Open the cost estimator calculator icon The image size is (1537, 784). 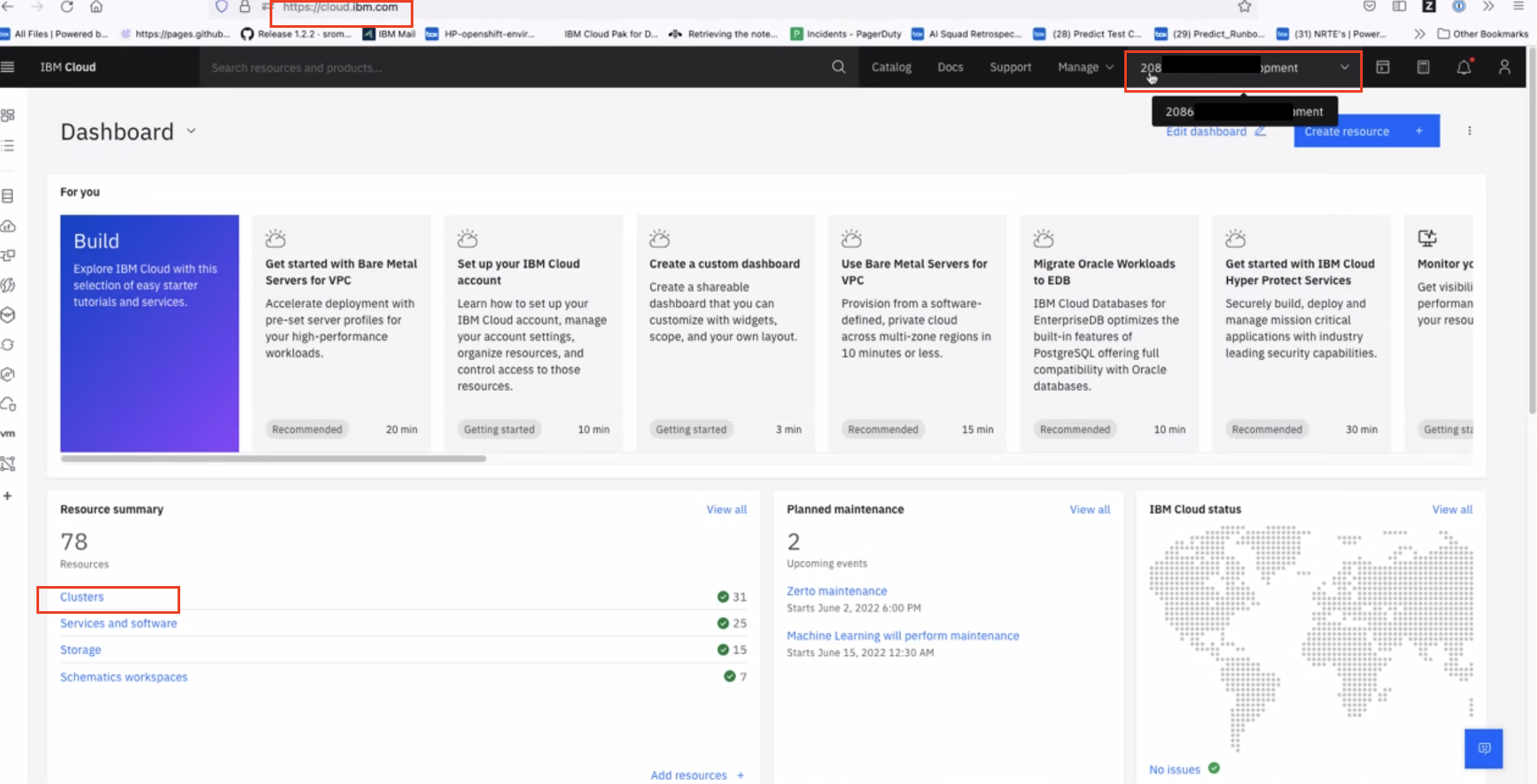coord(1423,67)
